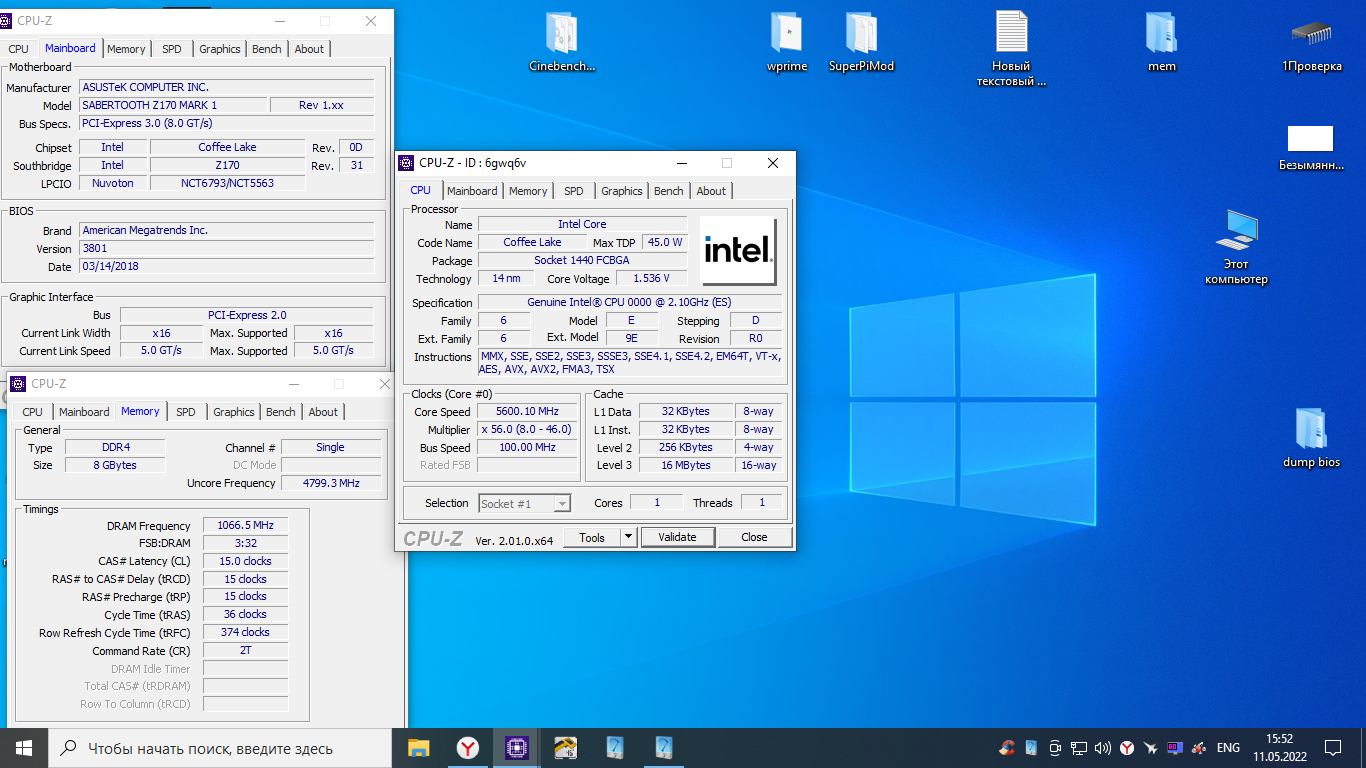Click the Level 3 16 MBytes cache value
This screenshot has height=768, width=1366.
[685, 465]
